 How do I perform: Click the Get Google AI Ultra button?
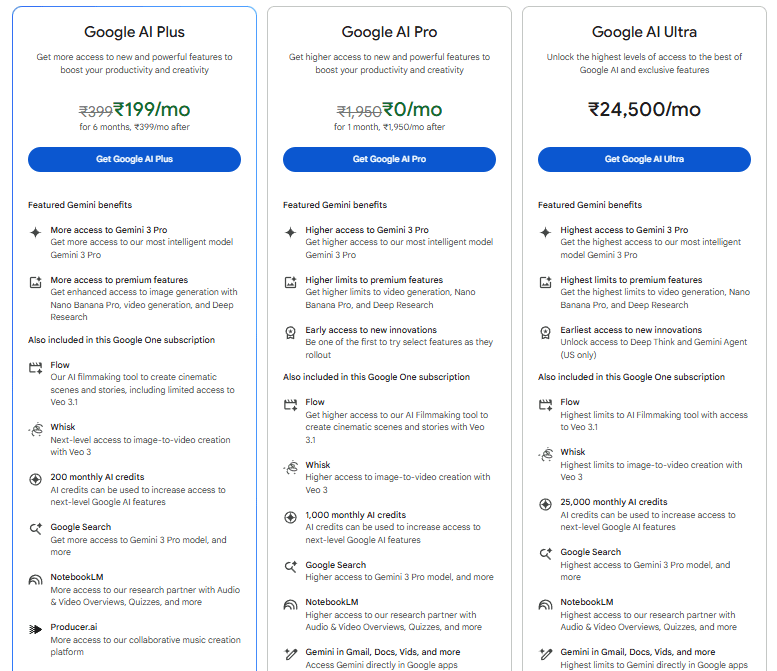pyautogui.click(x=644, y=159)
